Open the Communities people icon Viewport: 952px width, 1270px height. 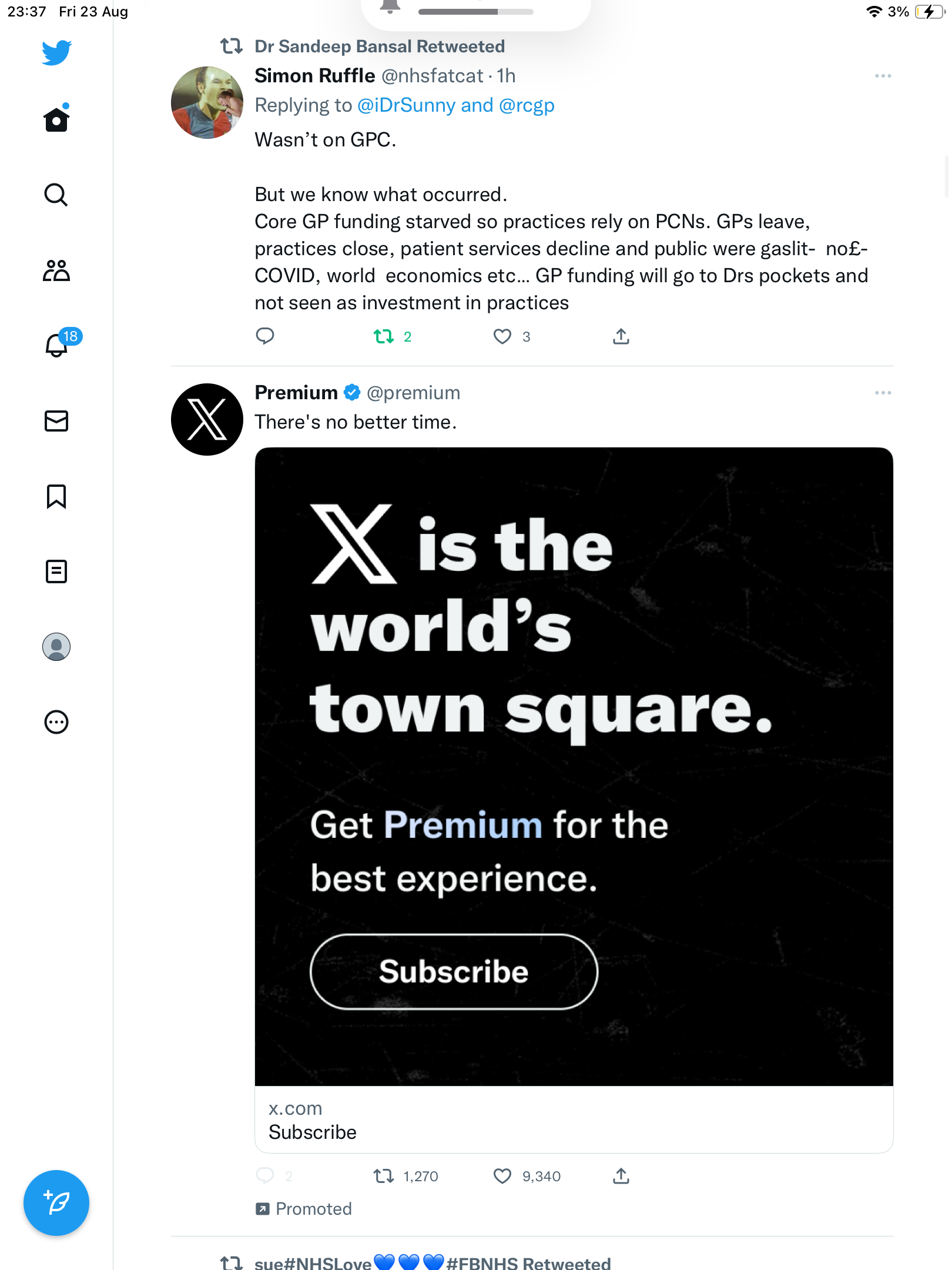pos(56,270)
